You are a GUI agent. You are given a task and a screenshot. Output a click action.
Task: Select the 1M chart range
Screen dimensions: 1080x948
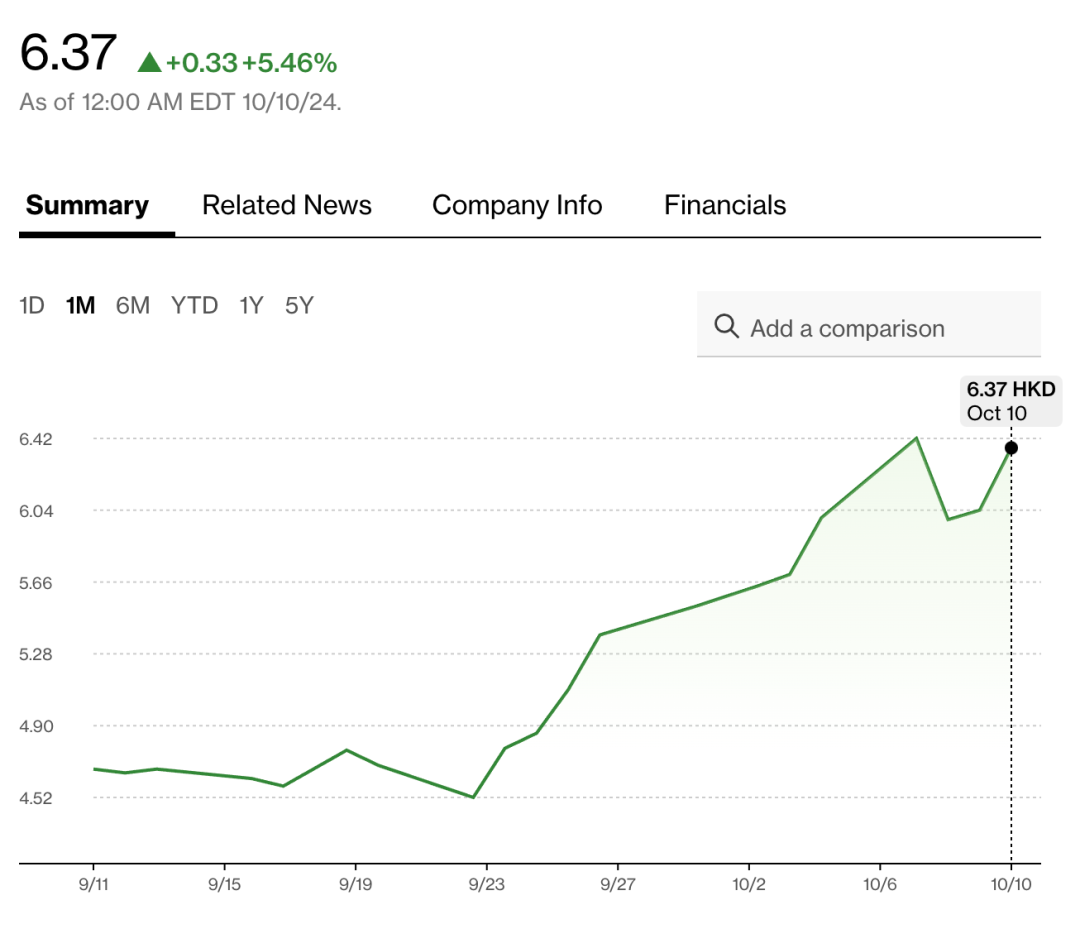coord(80,306)
